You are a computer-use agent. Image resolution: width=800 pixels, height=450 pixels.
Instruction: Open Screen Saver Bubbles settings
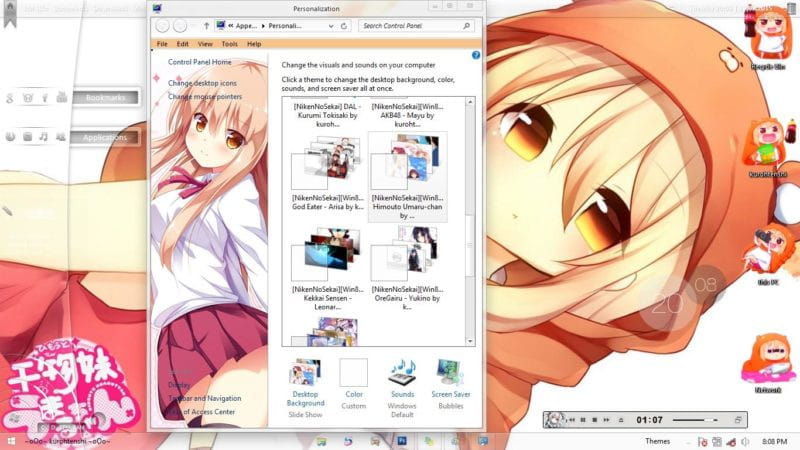click(x=451, y=373)
